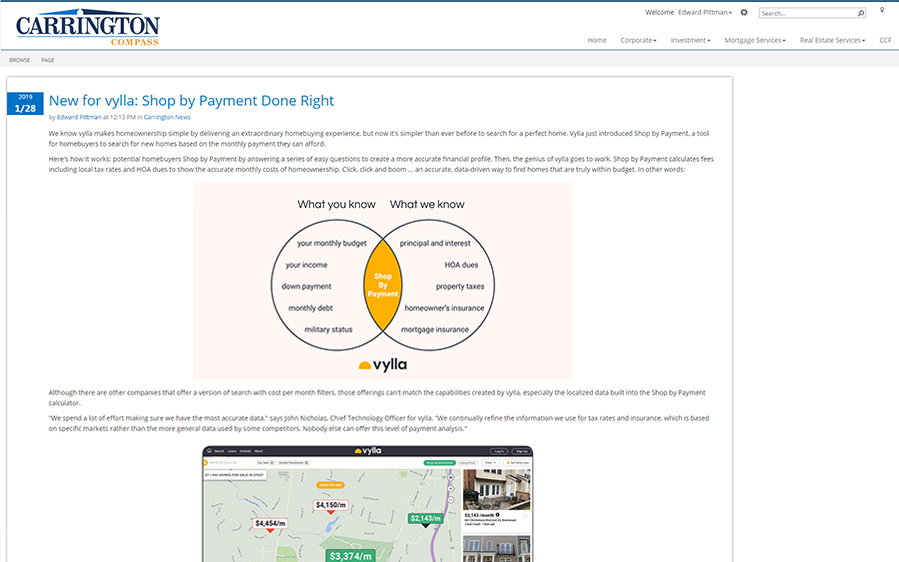The image size is (899, 562).
Task: Click the second house listing photo
Action: [x=497, y=549]
